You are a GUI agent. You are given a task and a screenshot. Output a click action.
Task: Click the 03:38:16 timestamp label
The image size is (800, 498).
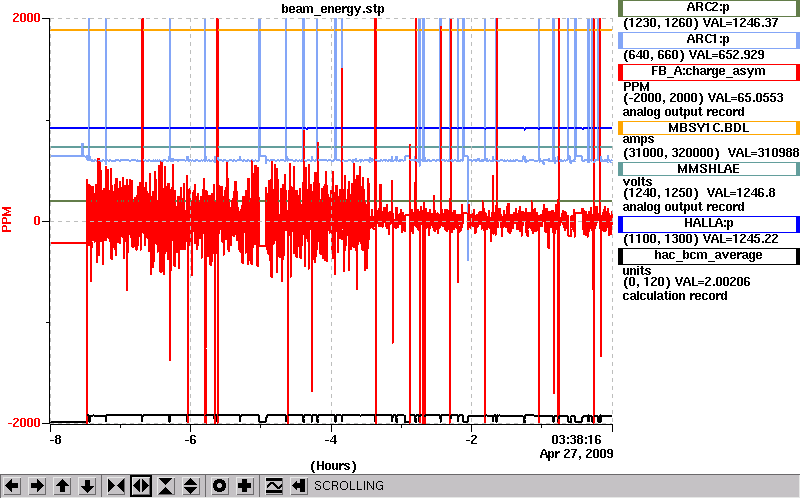coord(577,439)
